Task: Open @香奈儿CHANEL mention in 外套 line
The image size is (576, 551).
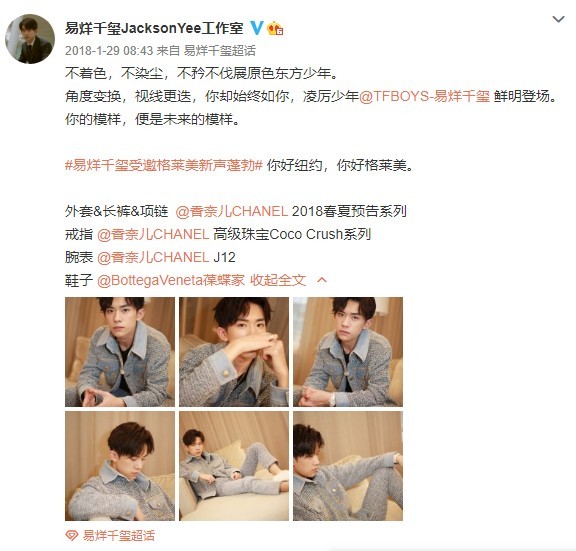Action: coord(231,211)
